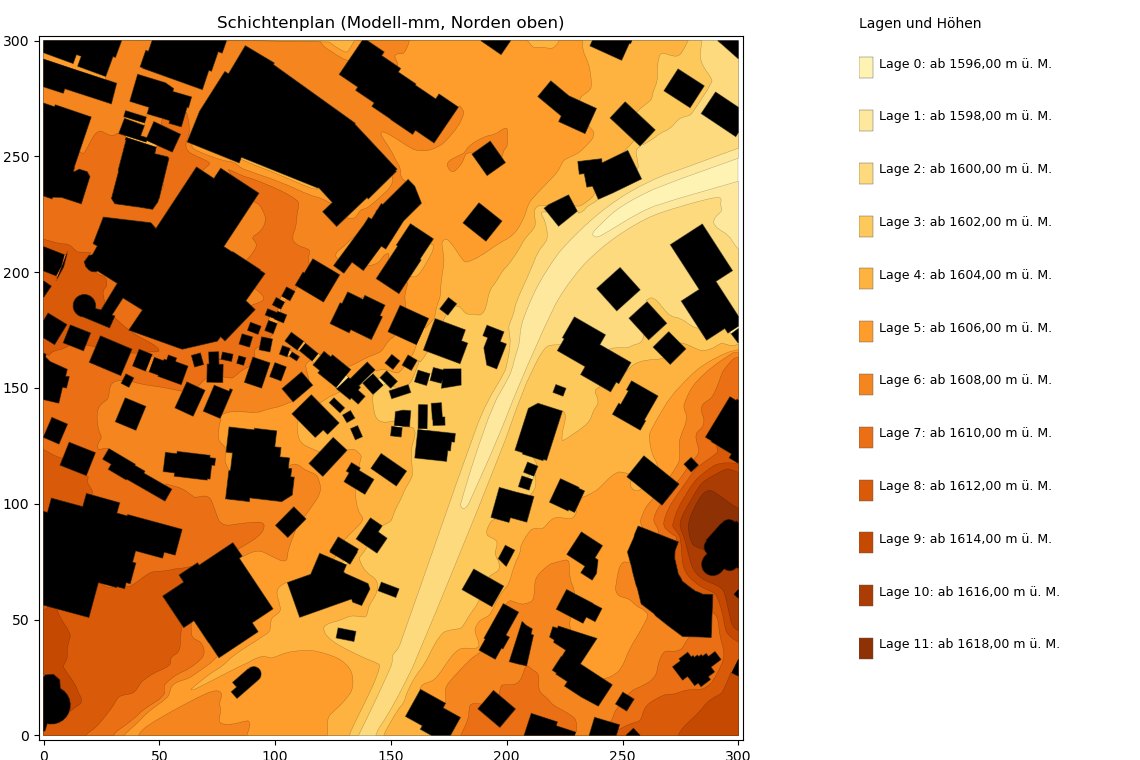
Task: Click the darkest Lage 11 swatch
Action: pos(866,649)
